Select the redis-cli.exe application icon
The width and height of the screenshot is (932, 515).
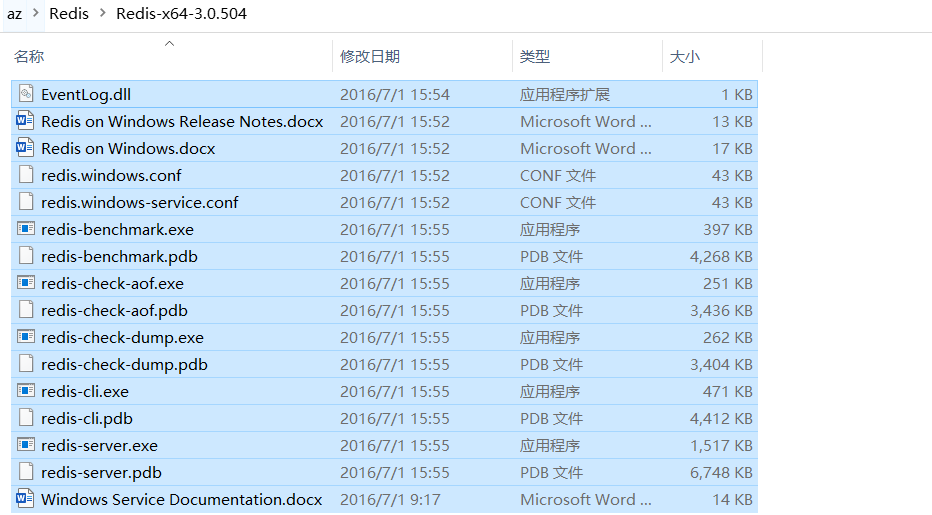[26, 391]
